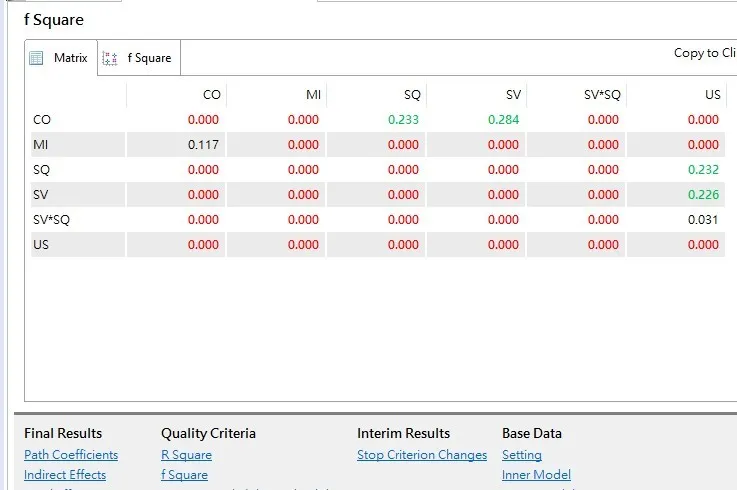Open the Stop Criterion Changes link
Screen dimensions: 737x490
coord(422,455)
